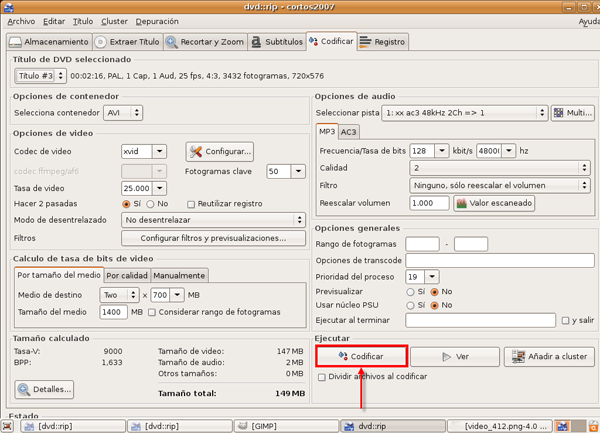This screenshot has height=433, width=600.
Task: Click the Ejecutar al terminar field
Action: tap(481, 321)
